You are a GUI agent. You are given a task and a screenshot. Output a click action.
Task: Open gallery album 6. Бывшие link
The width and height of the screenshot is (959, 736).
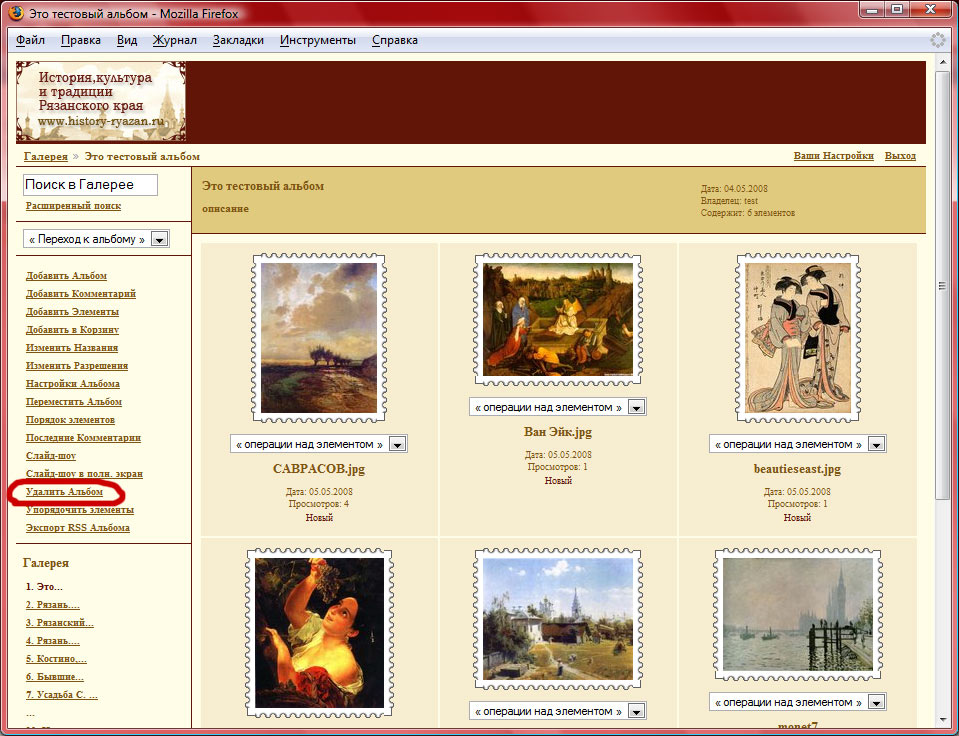coord(54,677)
